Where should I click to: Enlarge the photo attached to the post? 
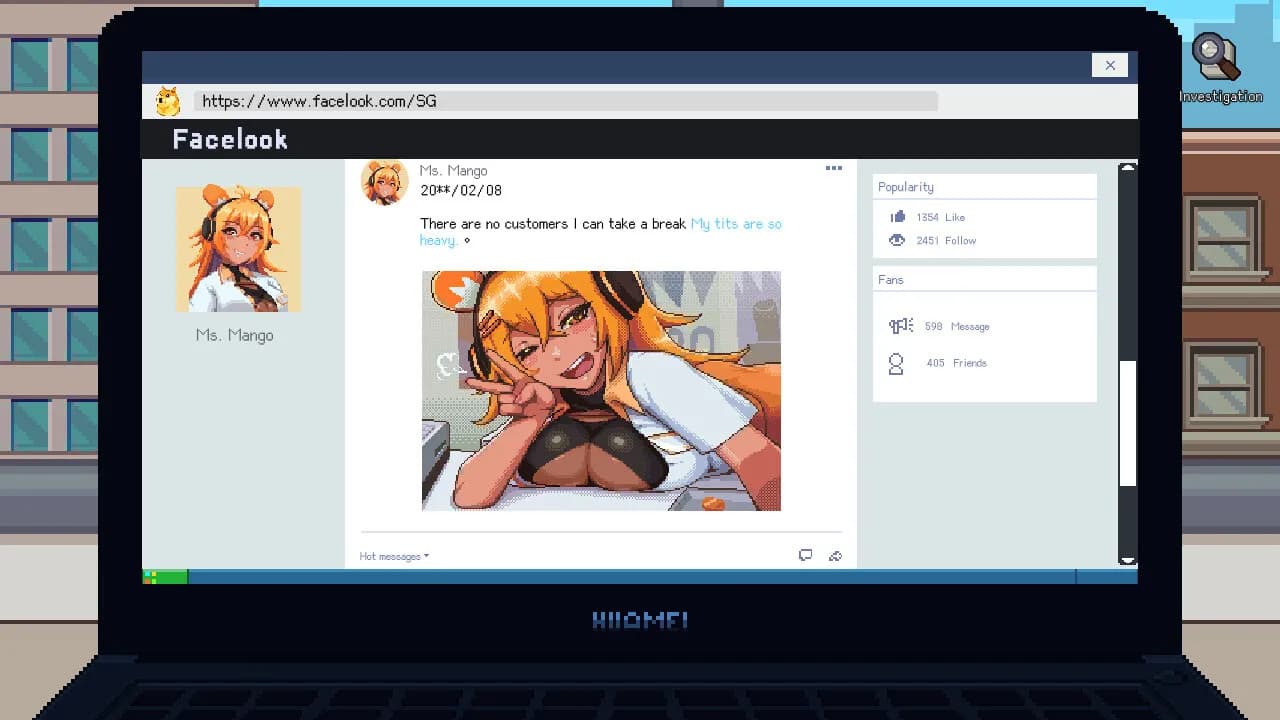601,390
